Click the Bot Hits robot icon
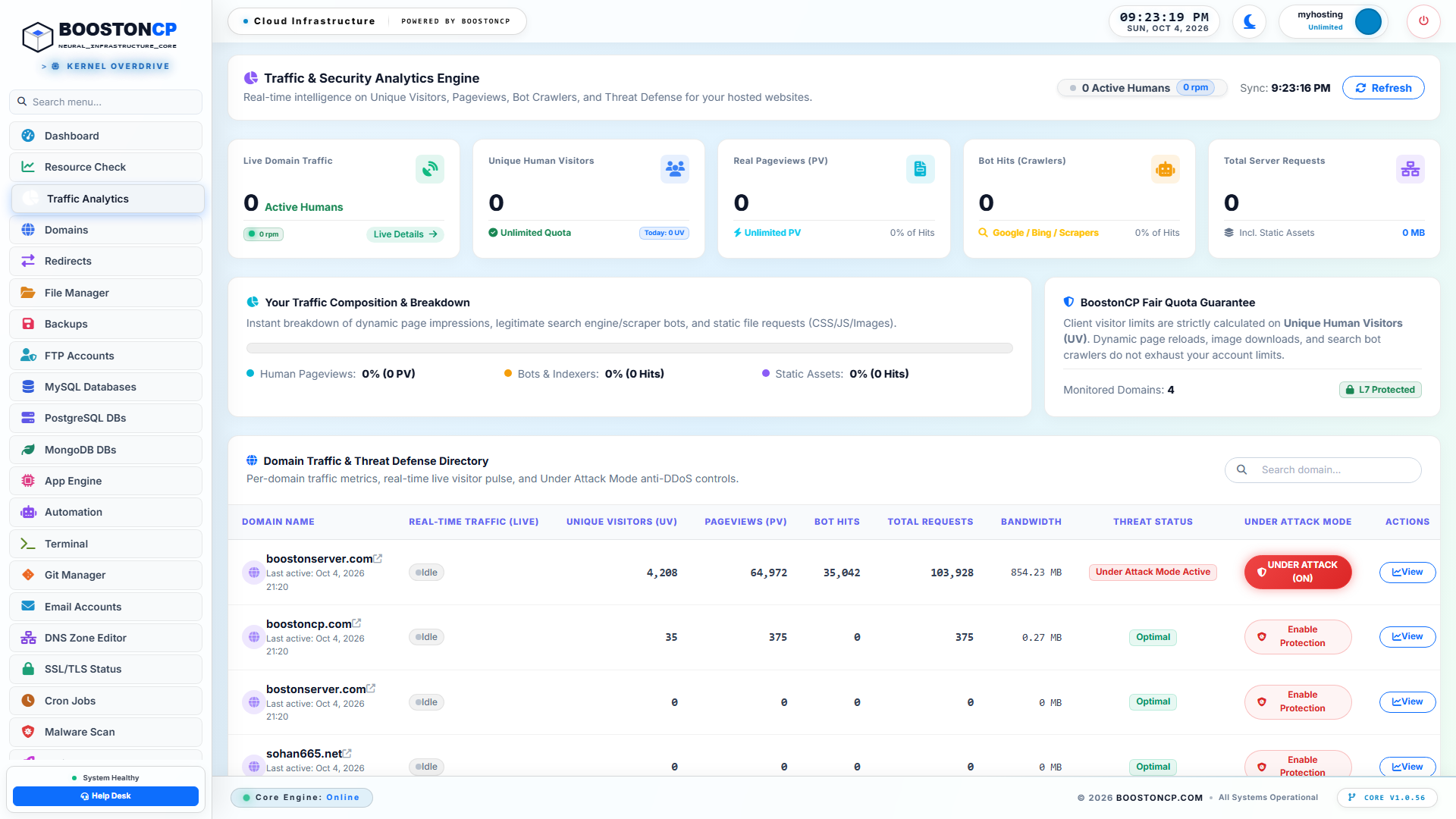 click(1165, 169)
